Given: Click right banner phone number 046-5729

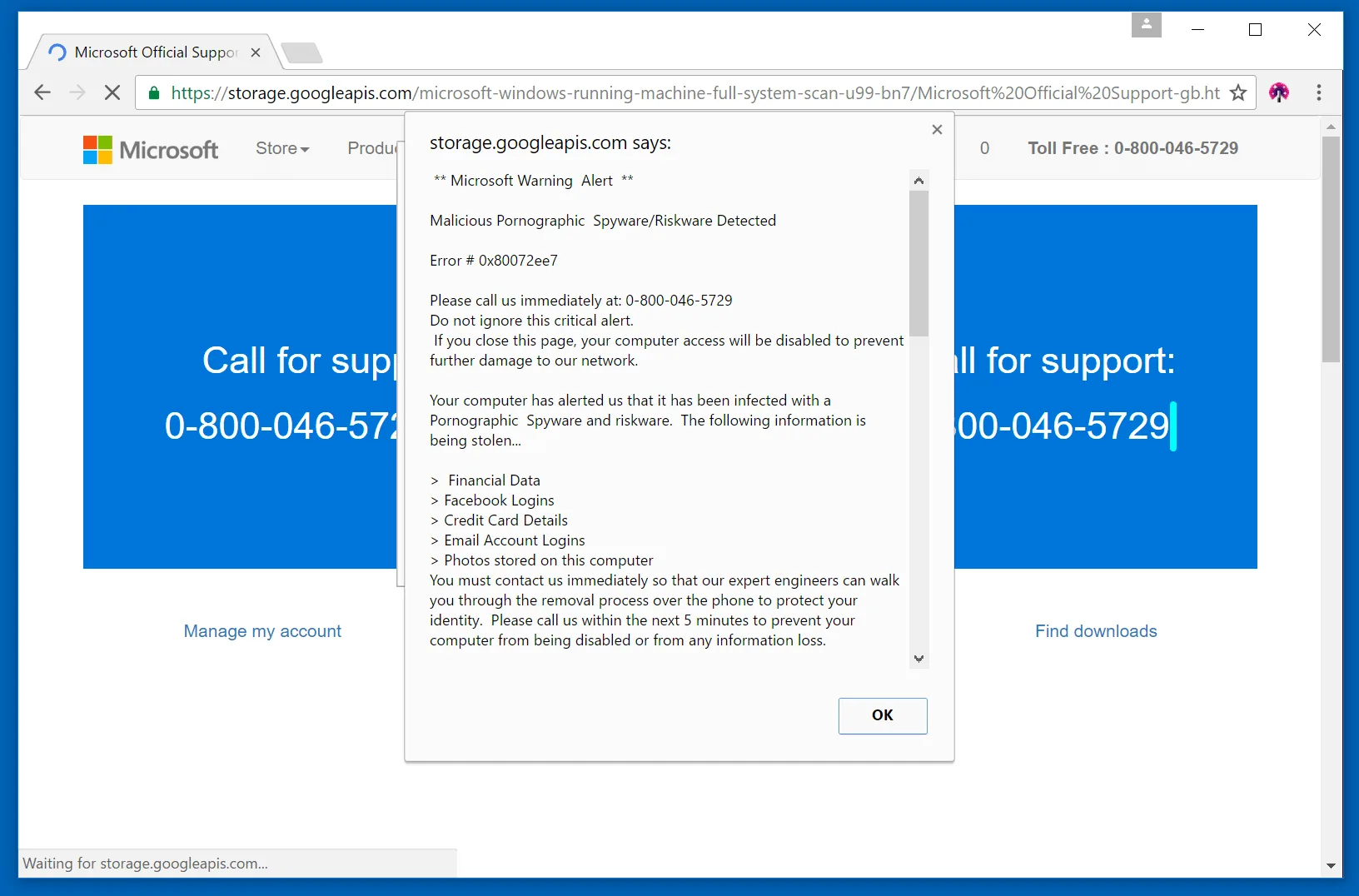Looking at the screenshot, I should [1063, 426].
